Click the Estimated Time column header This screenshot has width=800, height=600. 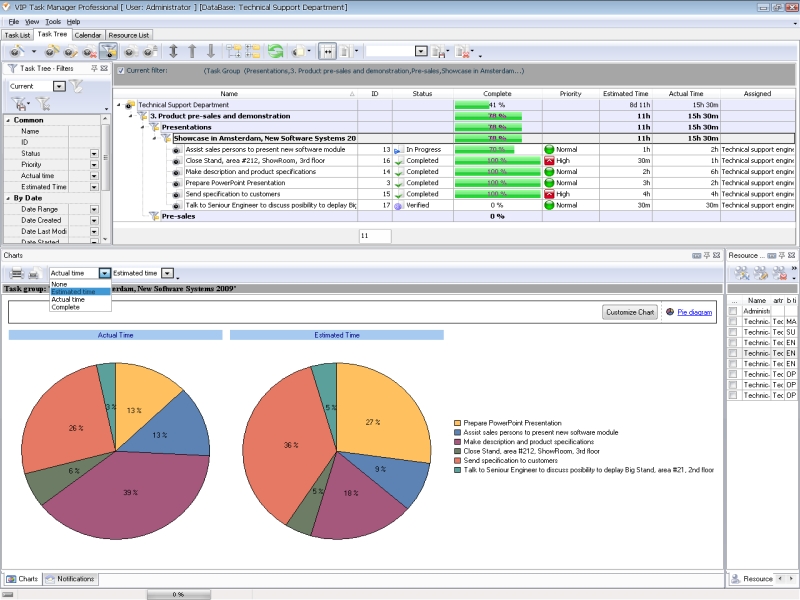626,94
